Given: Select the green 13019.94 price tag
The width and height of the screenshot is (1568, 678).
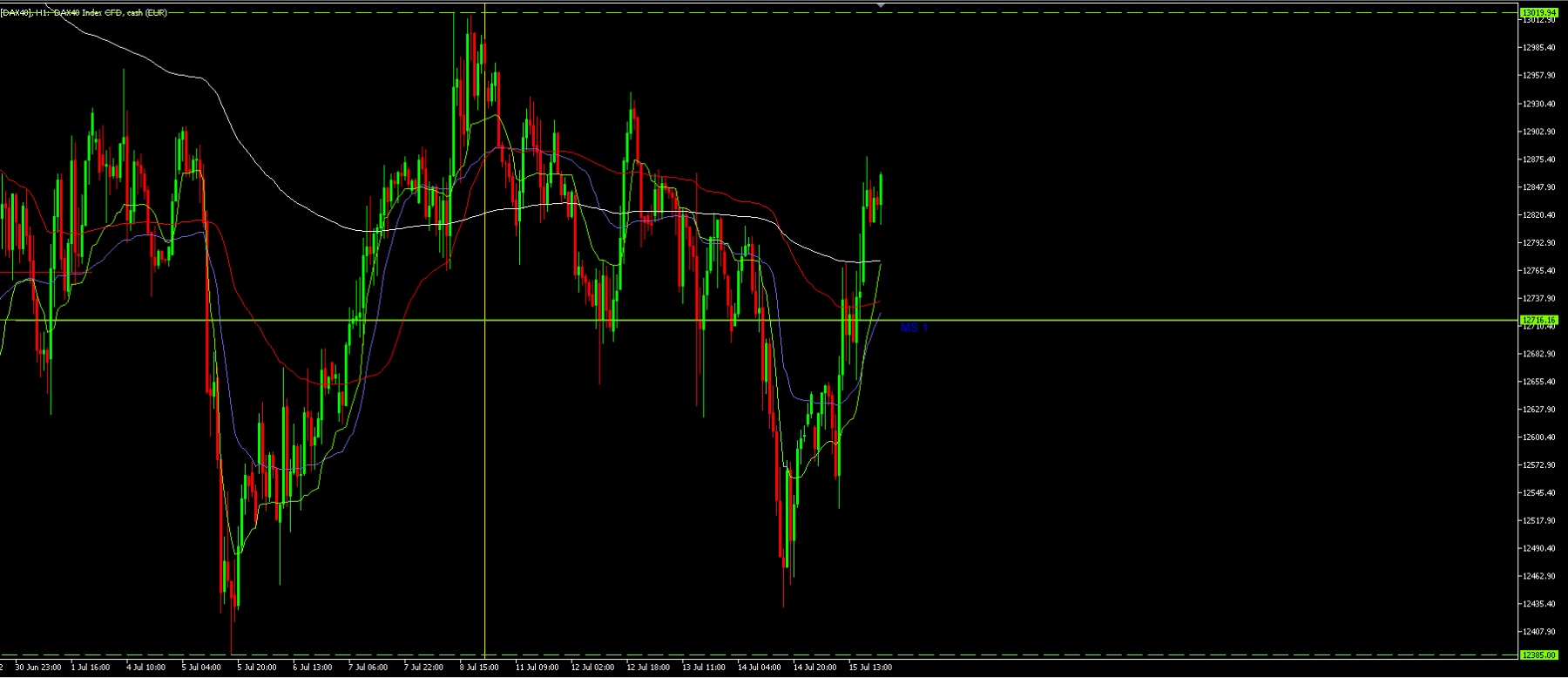Looking at the screenshot, I should [x=1538, y=12].
